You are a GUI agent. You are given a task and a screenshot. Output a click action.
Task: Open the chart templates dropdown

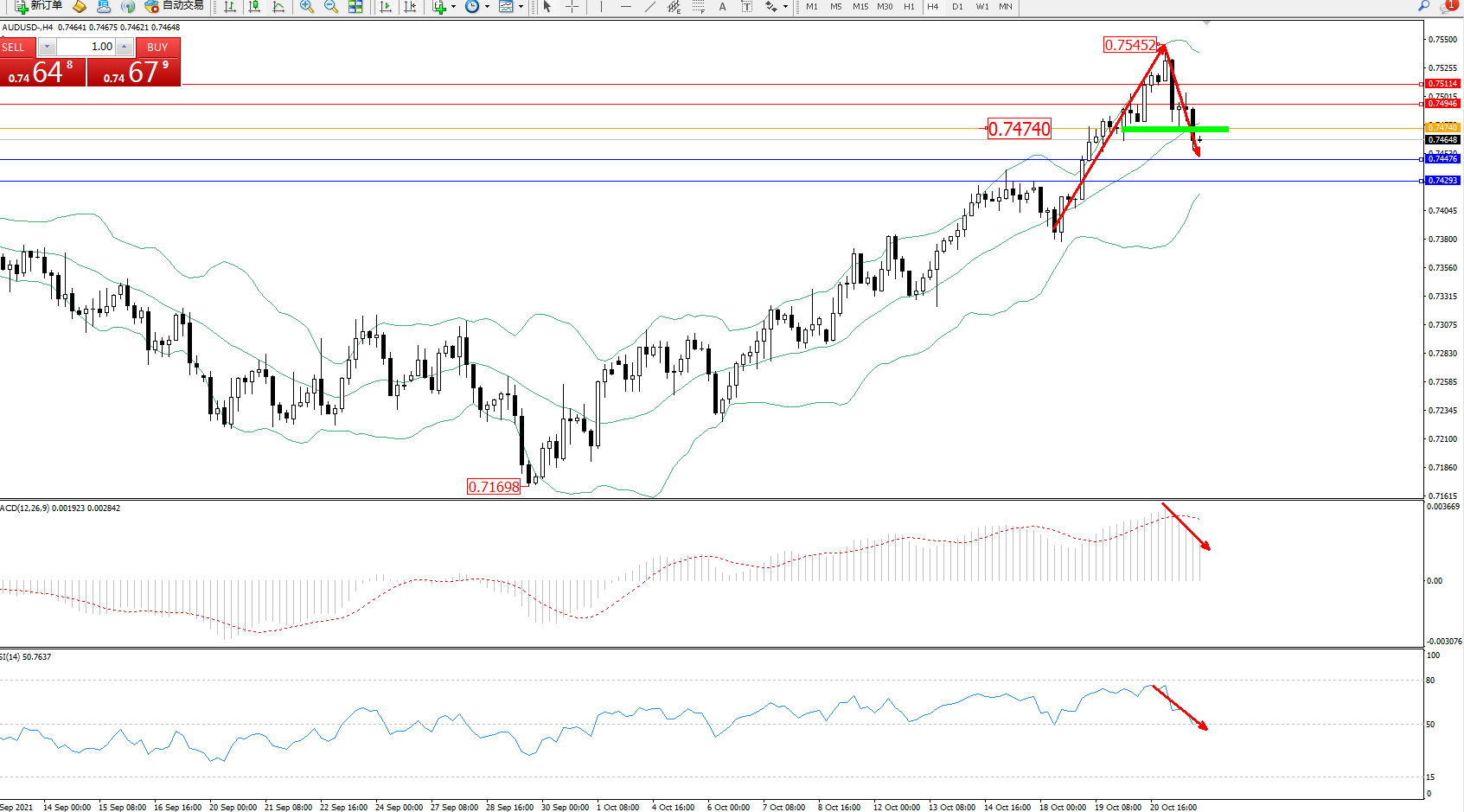(x=521, y=6)
